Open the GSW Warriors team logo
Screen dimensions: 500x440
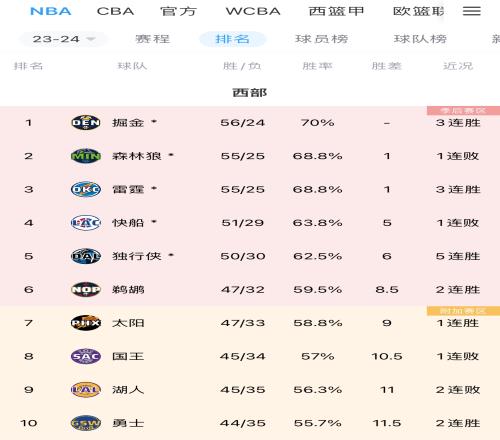(86, 423)
